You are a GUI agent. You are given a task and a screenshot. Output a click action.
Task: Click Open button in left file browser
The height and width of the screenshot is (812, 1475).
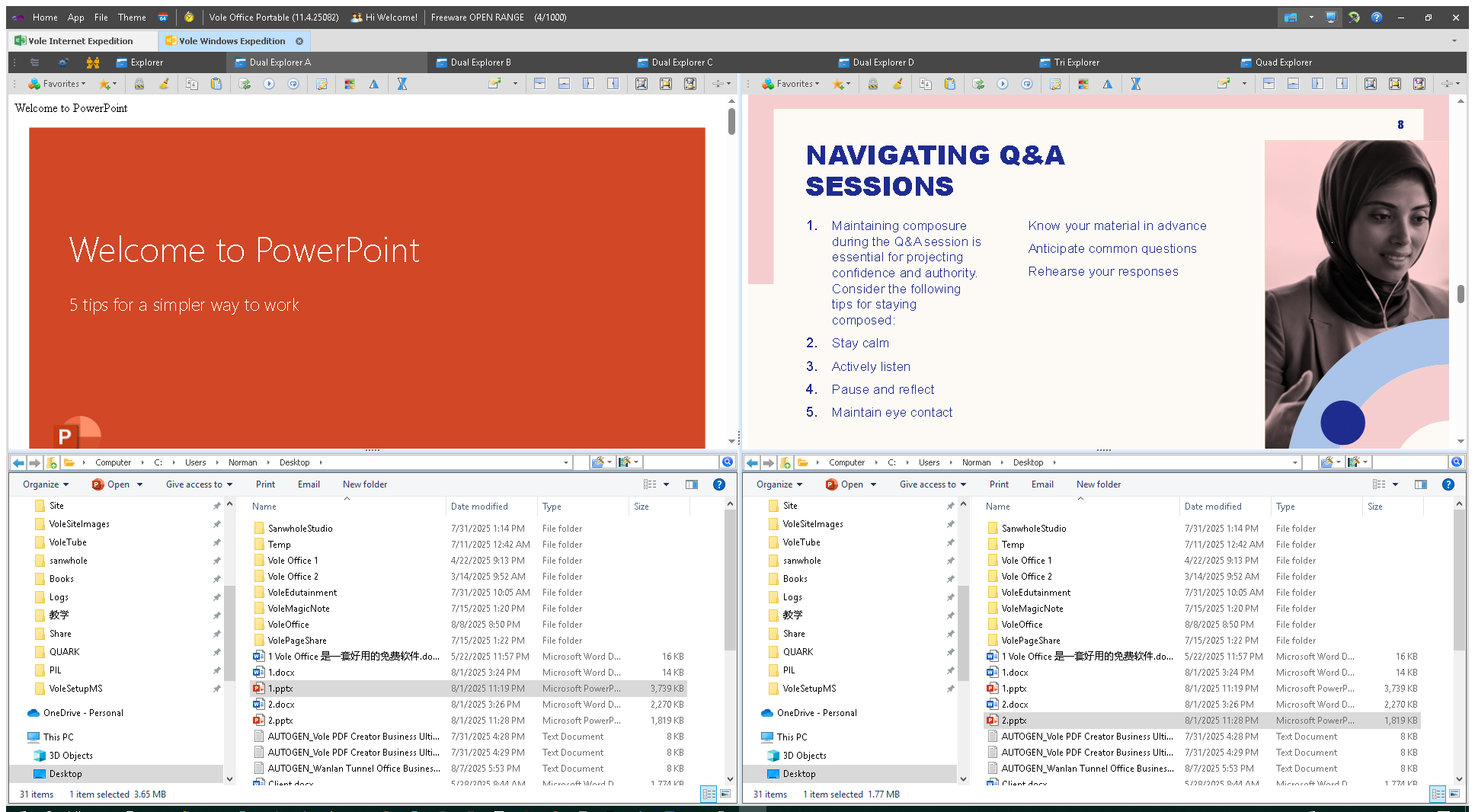click(x=111, y=484)
